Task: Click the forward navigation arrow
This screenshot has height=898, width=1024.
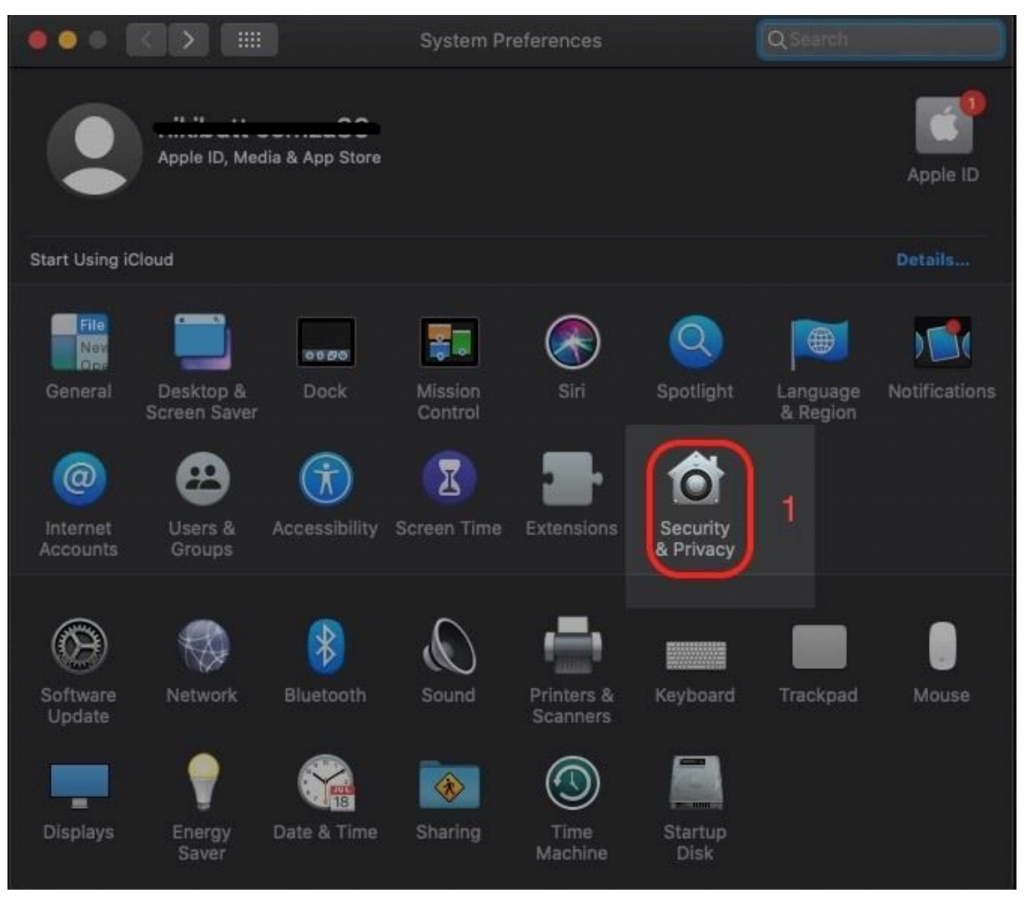Action: [188, 40]
